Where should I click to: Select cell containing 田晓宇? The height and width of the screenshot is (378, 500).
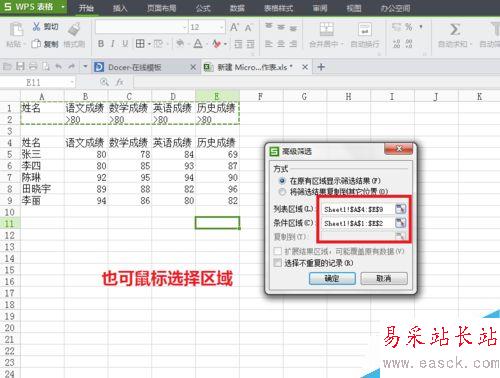point(42,189)
